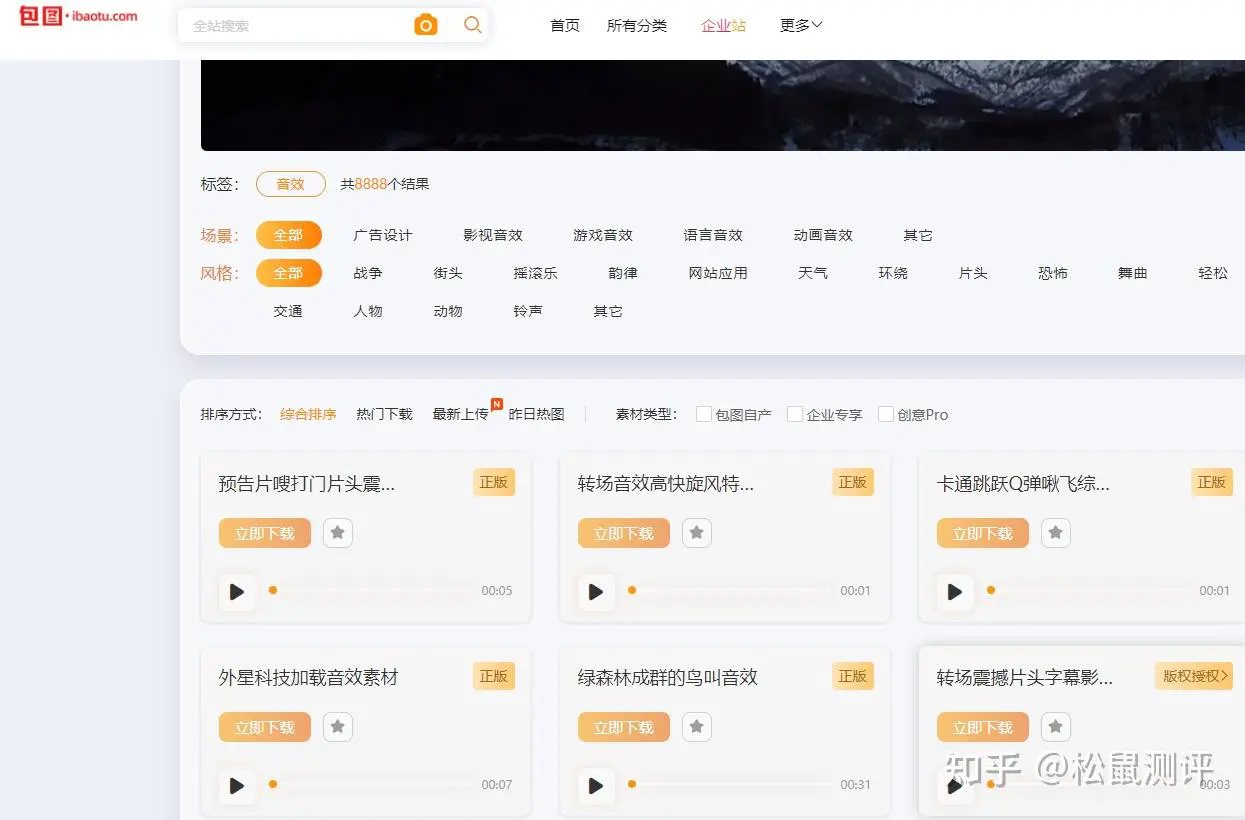
Task: Filter style by 战争
Action: (x=368, y=273)
